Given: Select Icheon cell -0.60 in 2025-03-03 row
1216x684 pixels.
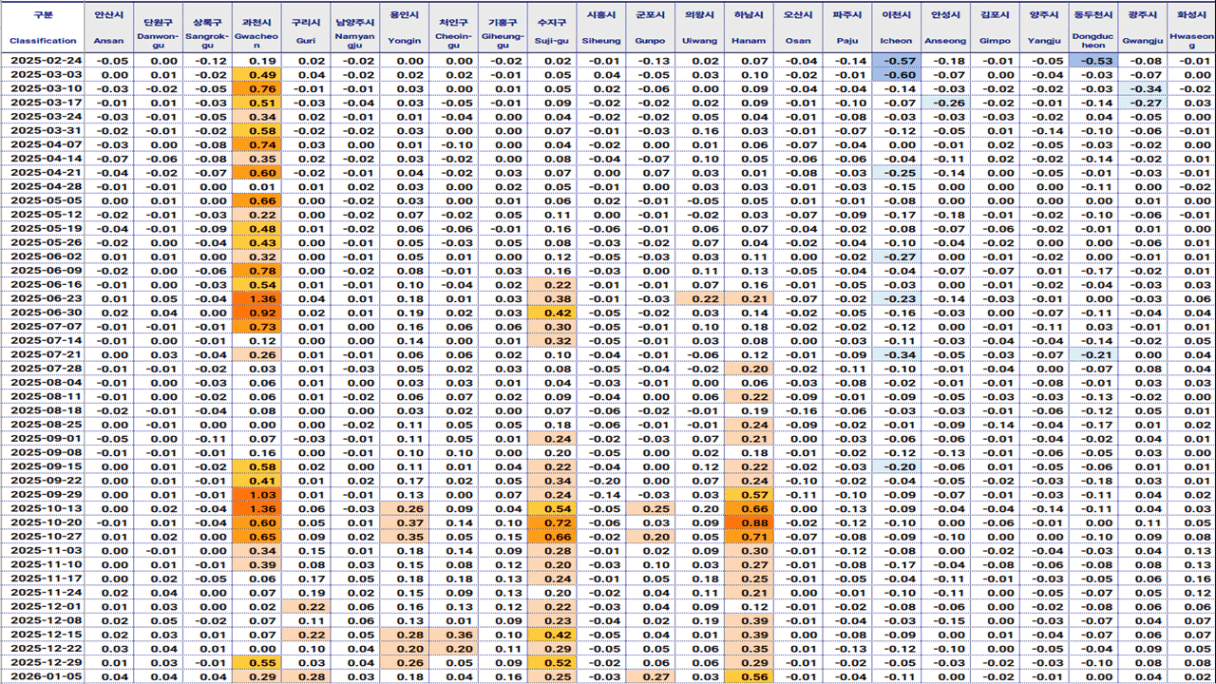Looking at the screenshot, I should pyautogui.click(x=895, y=75).
